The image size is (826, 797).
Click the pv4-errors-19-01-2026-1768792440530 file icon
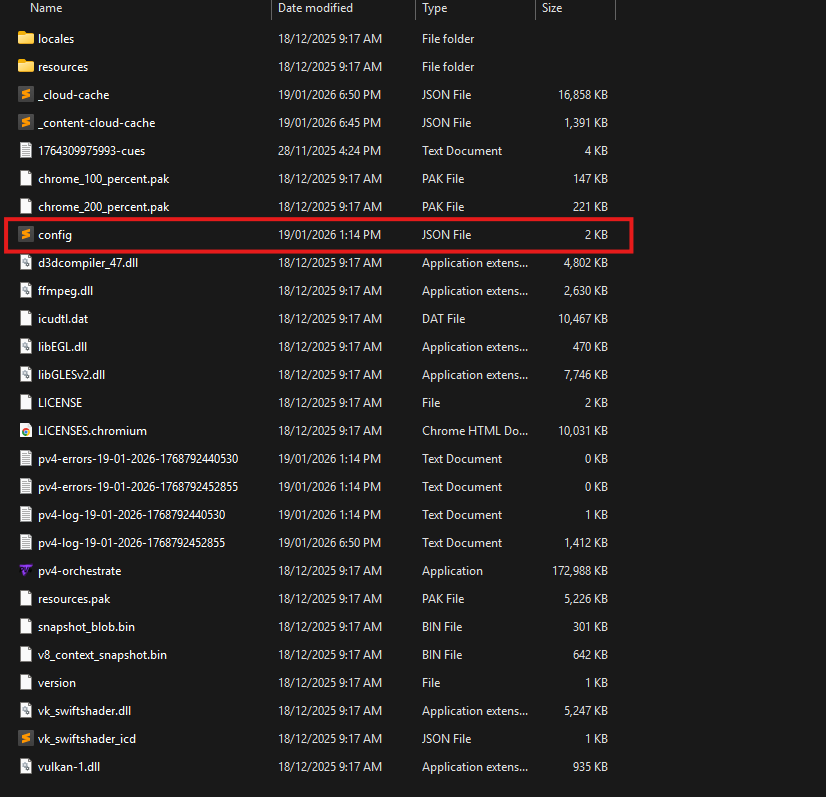point(26,458)
